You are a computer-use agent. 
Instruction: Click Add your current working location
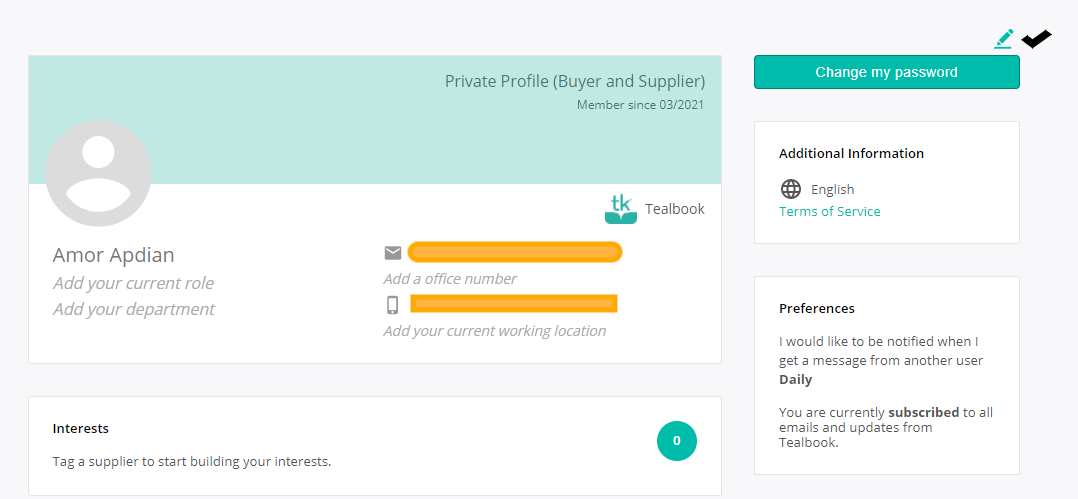tap(495, 331)
